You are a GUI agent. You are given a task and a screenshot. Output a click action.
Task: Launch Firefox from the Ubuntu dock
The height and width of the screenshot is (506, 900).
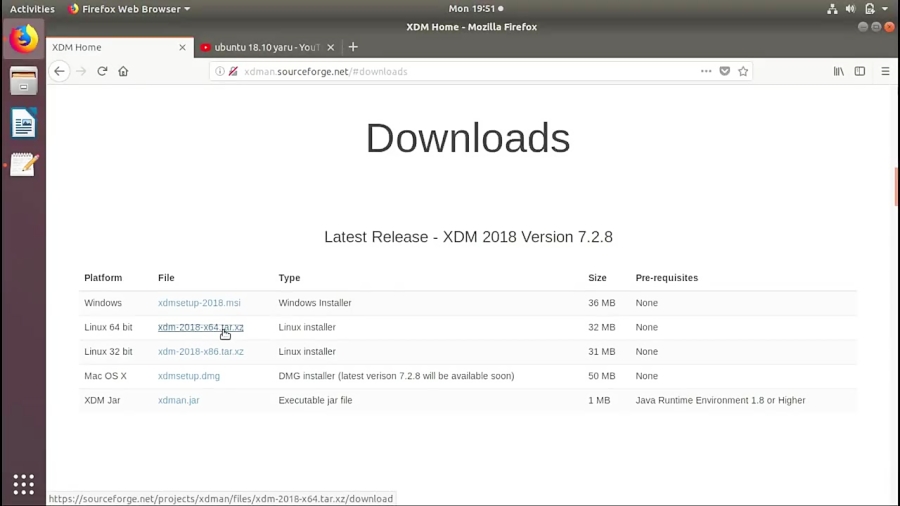[24, 39]
